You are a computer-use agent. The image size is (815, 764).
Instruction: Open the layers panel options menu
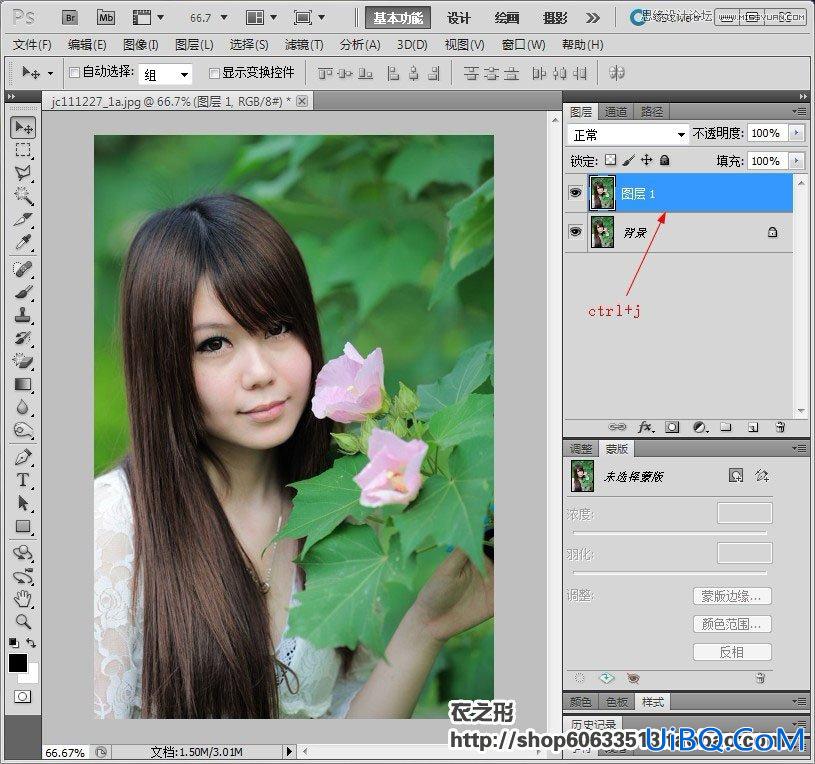[799, 111]
